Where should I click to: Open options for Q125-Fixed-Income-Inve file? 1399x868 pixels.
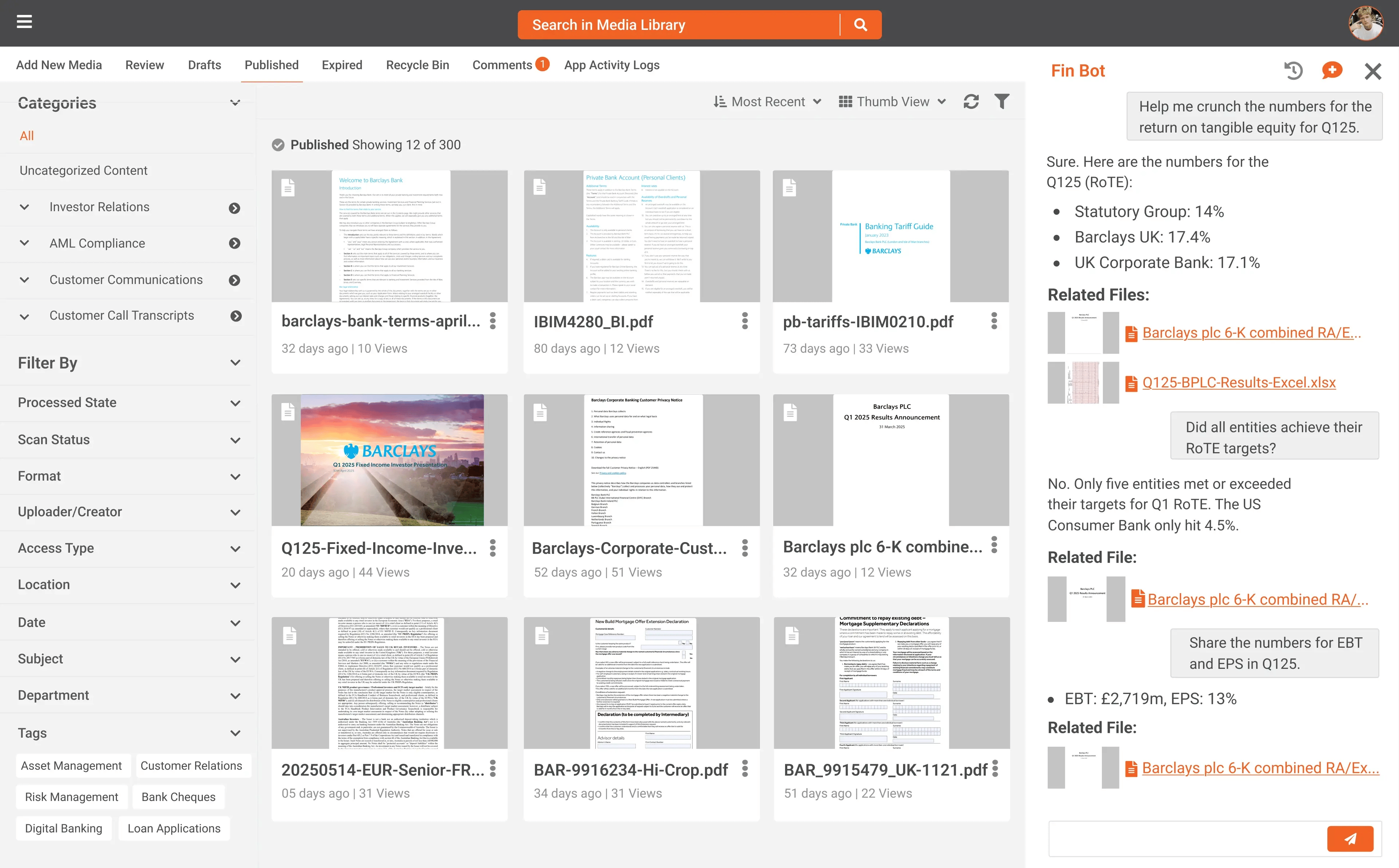pos(493,548)
